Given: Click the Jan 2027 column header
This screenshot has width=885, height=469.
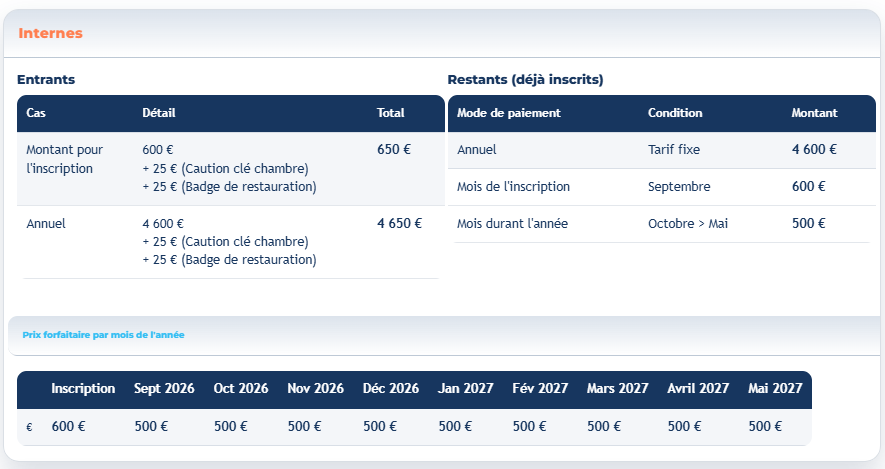Looking at the screenshot, I should click(x=466, y=389).
